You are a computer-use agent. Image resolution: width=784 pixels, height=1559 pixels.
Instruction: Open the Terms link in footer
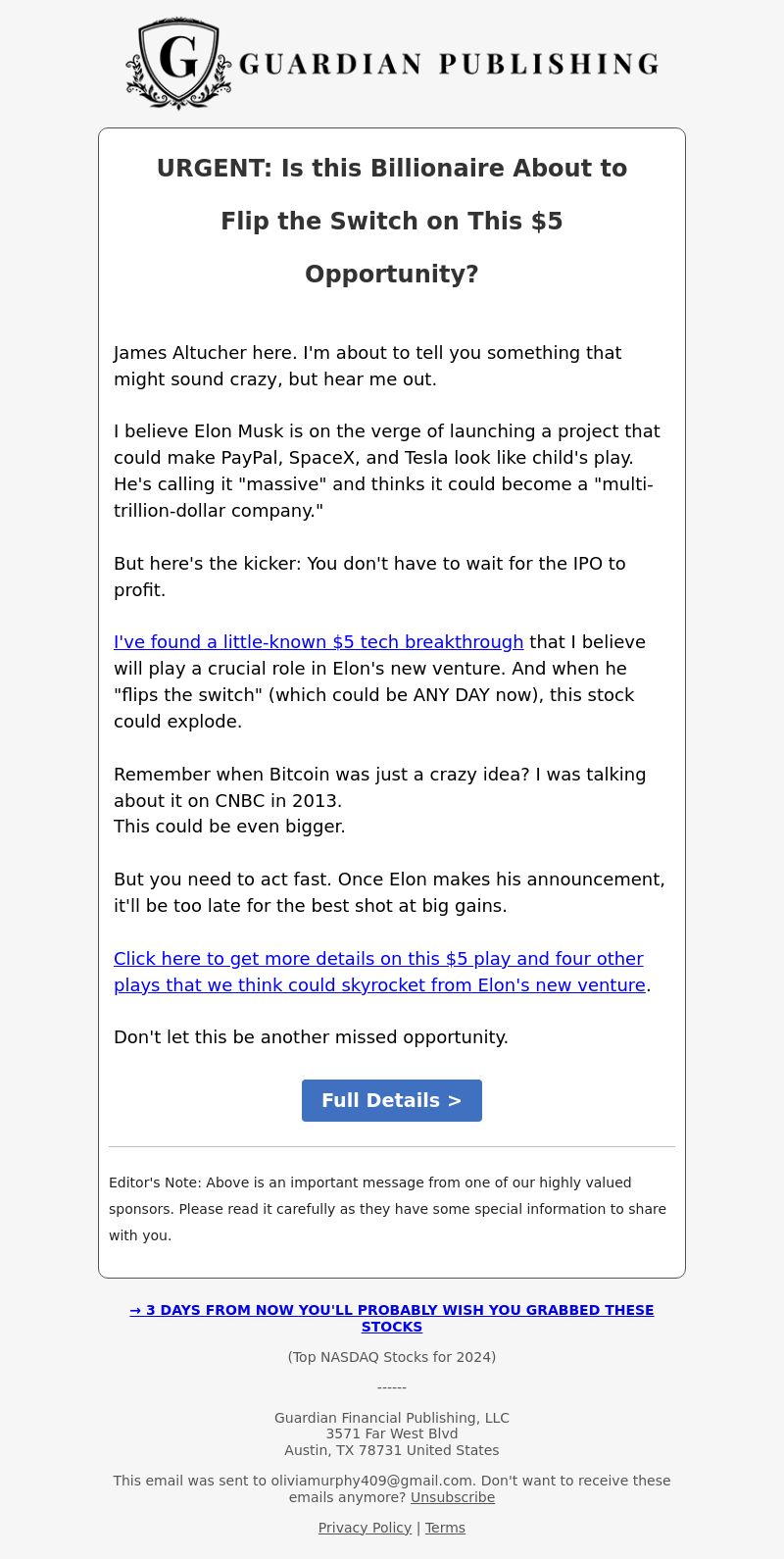pyautogui.click(x=445, y=1528)
